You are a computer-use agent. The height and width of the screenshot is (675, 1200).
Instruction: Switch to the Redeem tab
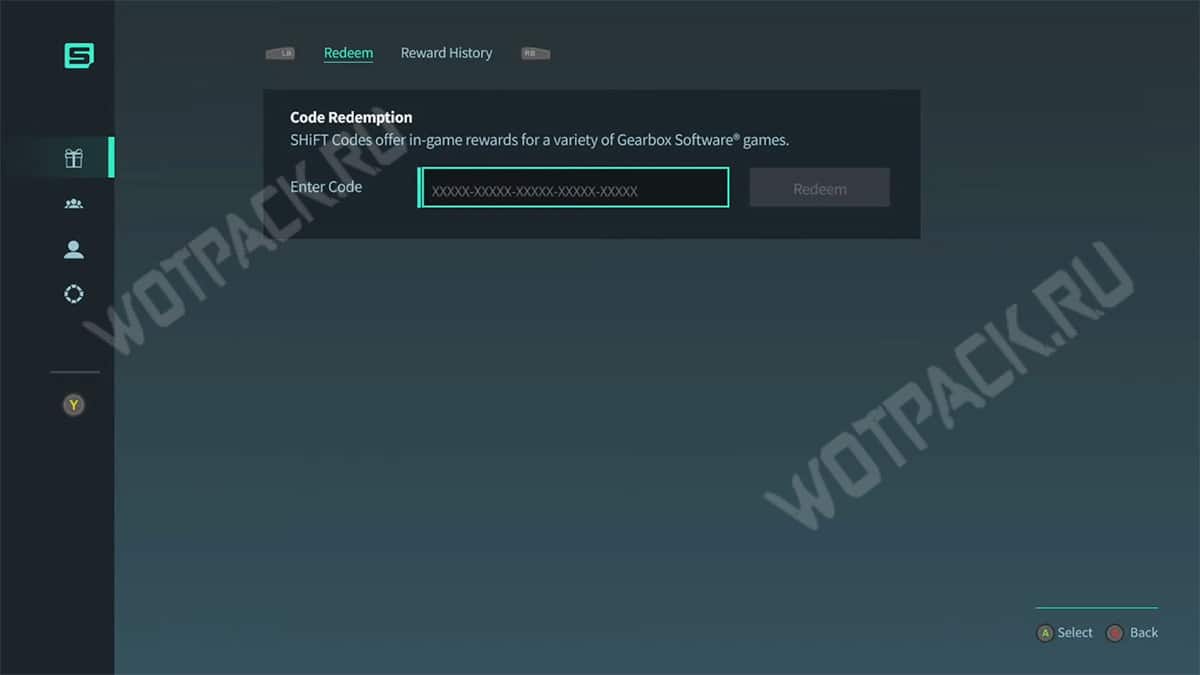tap(348, 53)
